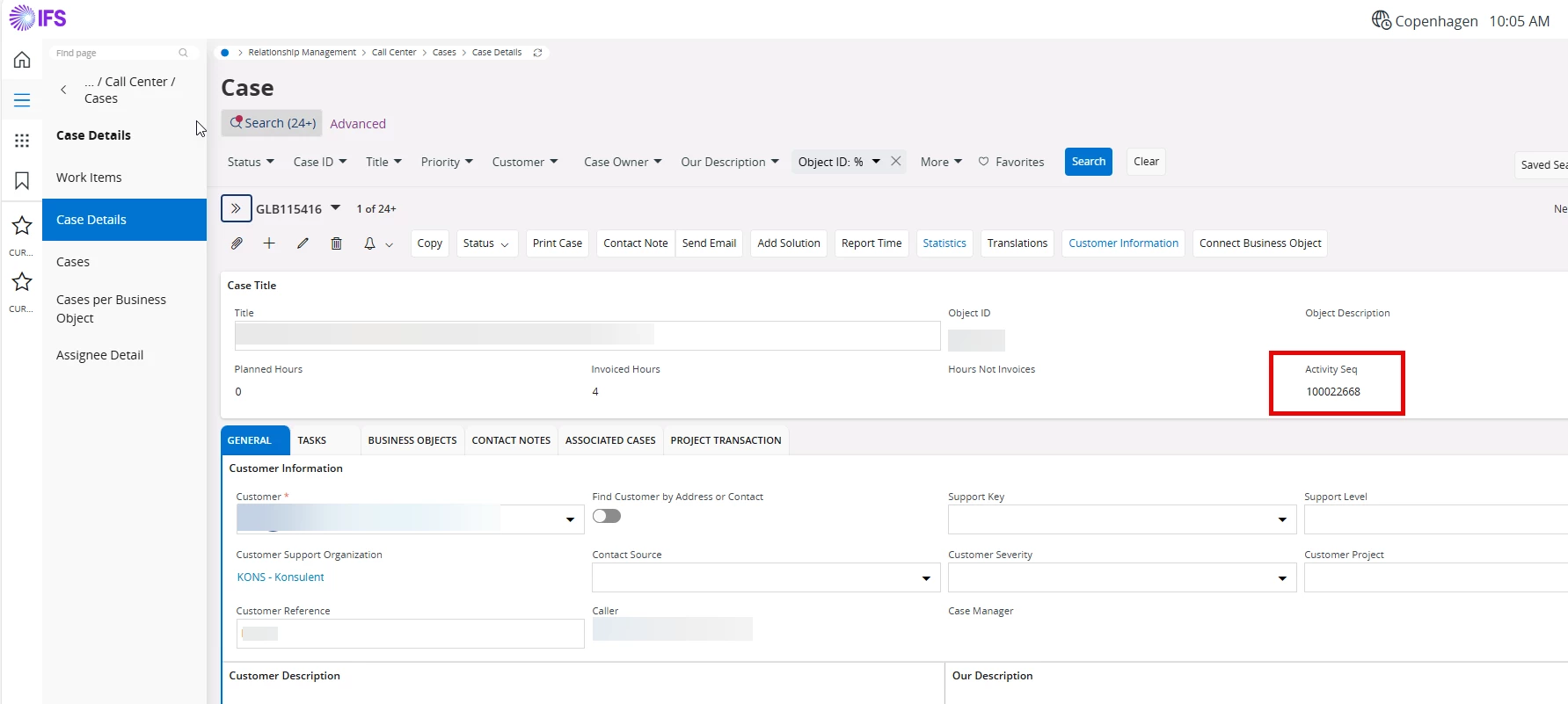
Task: Open the Case ID filter dropdown
Action: tap(320, 162)
